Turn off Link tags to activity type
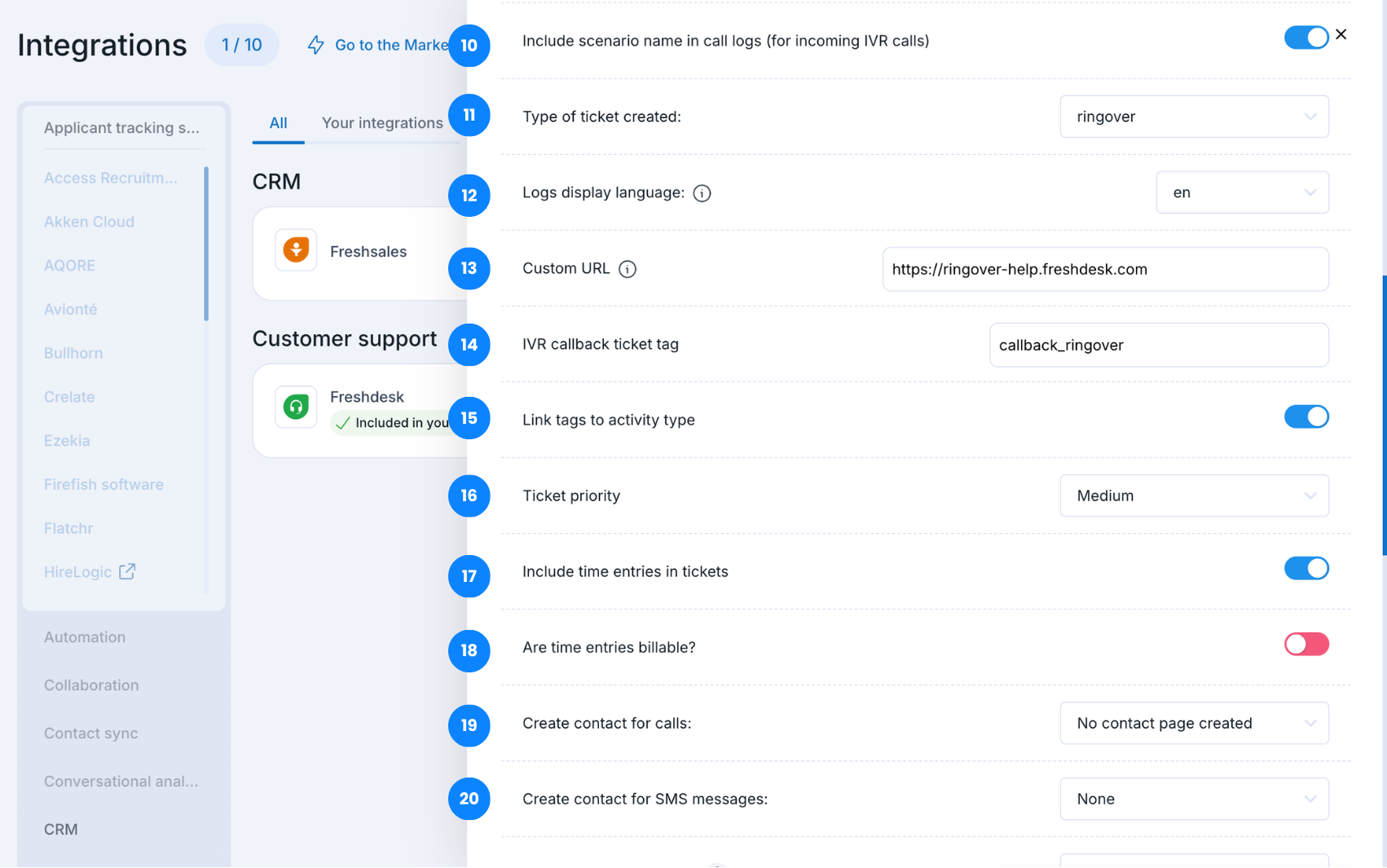This screenshot has height=868, width=1387. (x=1306, y=416)
